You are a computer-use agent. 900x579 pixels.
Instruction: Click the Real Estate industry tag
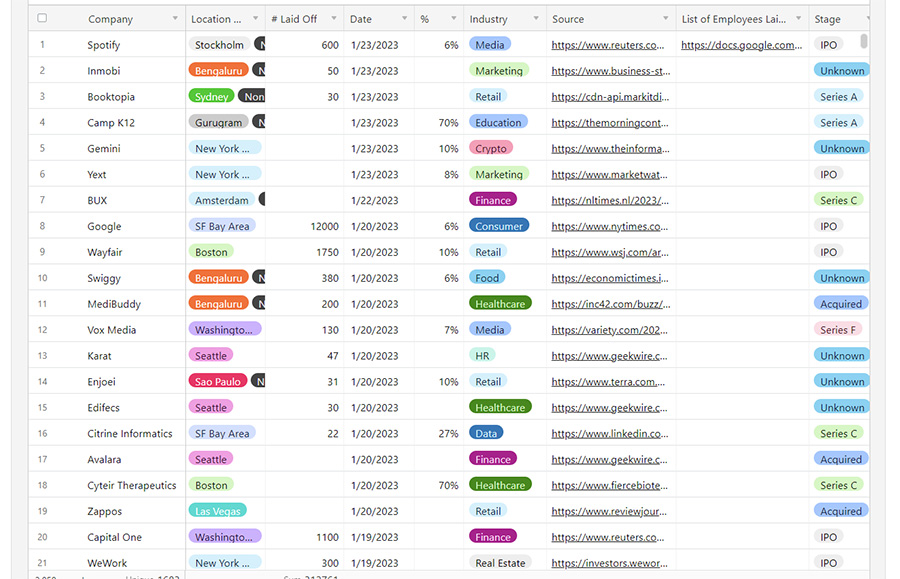(500, 563)
